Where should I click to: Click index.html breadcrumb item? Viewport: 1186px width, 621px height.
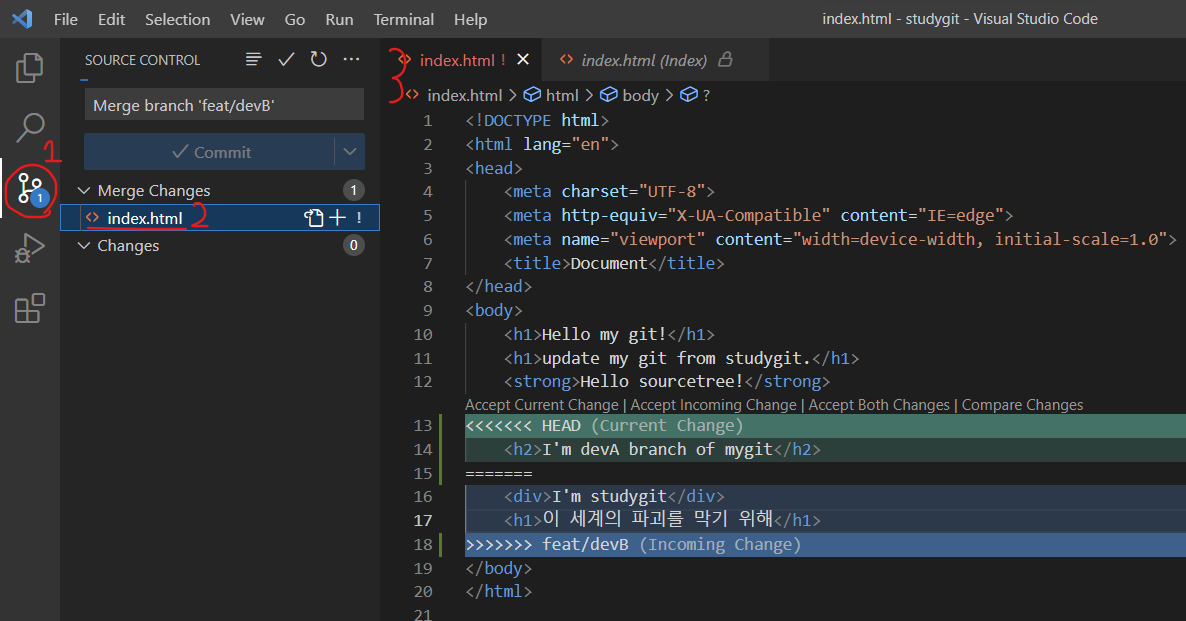click(464, 95)
